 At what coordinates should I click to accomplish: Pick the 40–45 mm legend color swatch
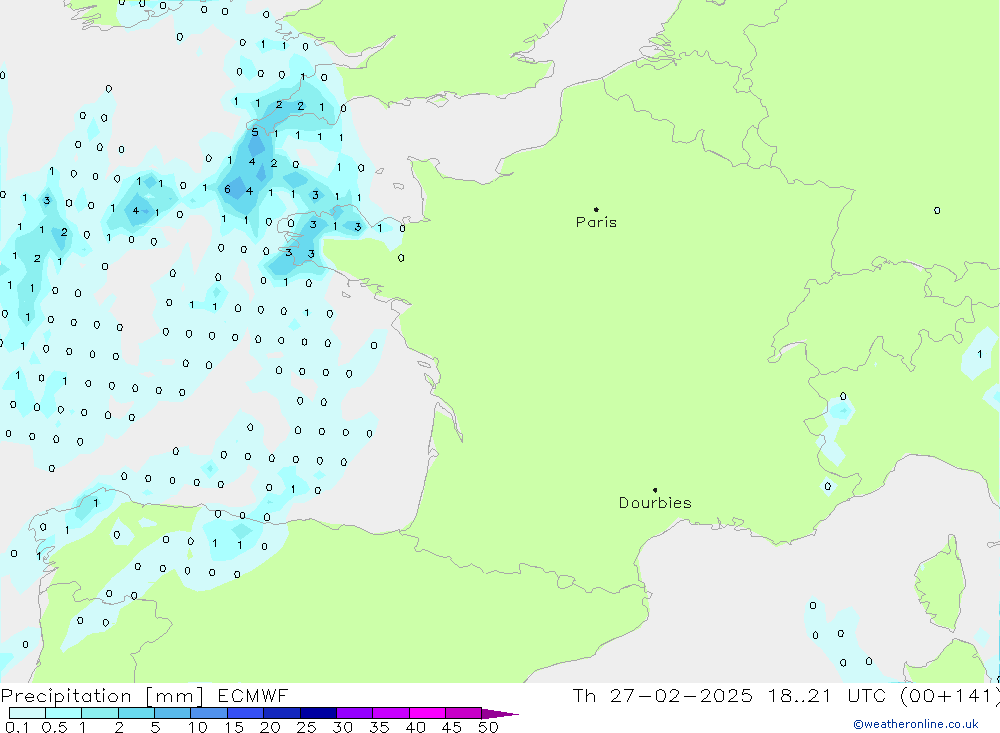427,713
